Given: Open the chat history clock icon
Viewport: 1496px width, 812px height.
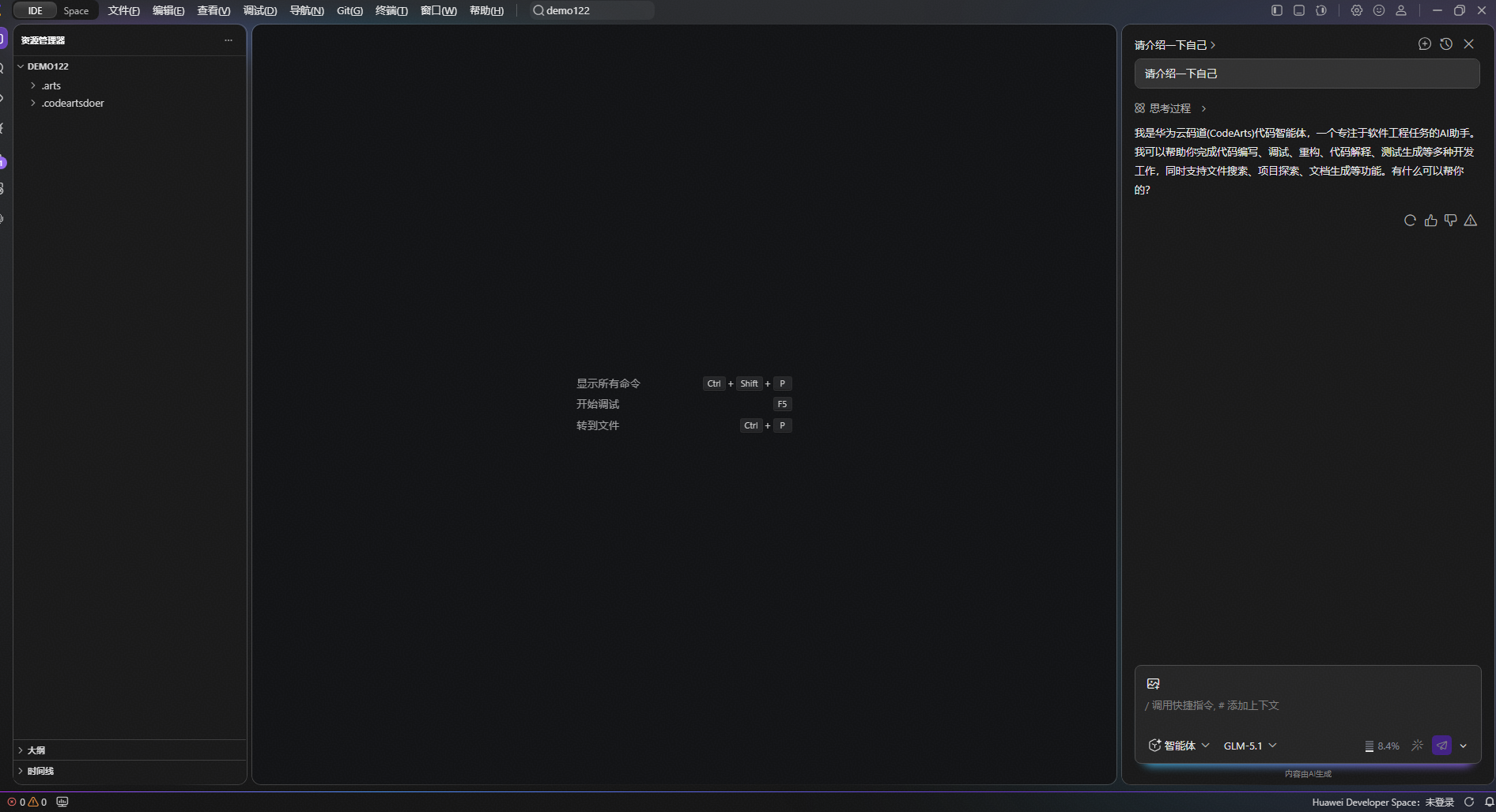Looking at the screenshot, I should click(1446, 44).
